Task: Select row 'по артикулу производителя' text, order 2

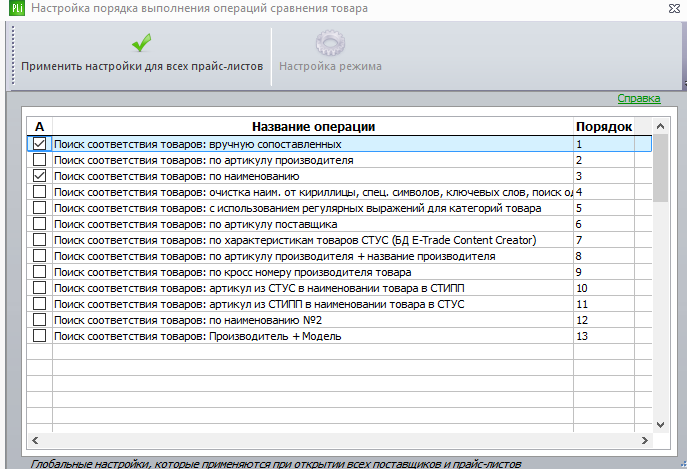Action: click(204, 160)
